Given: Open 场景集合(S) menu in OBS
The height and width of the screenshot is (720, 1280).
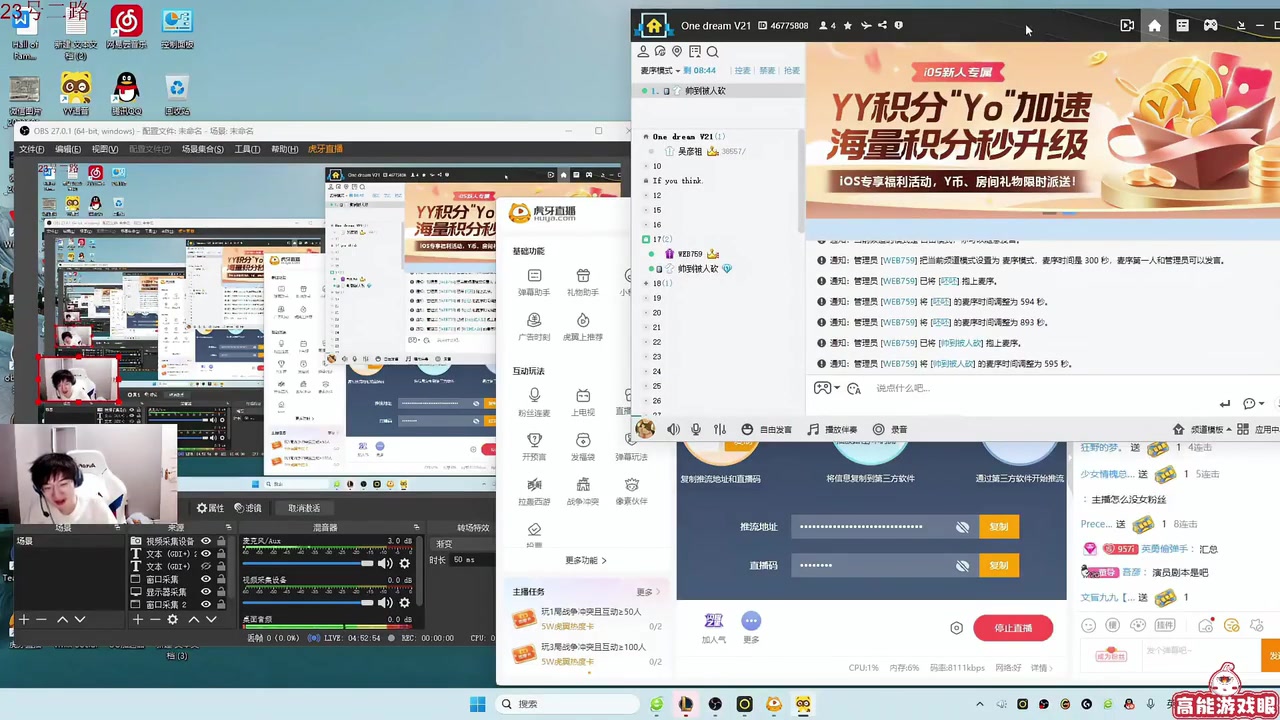Looking at the screenshot, I should [x=203, y=149].
